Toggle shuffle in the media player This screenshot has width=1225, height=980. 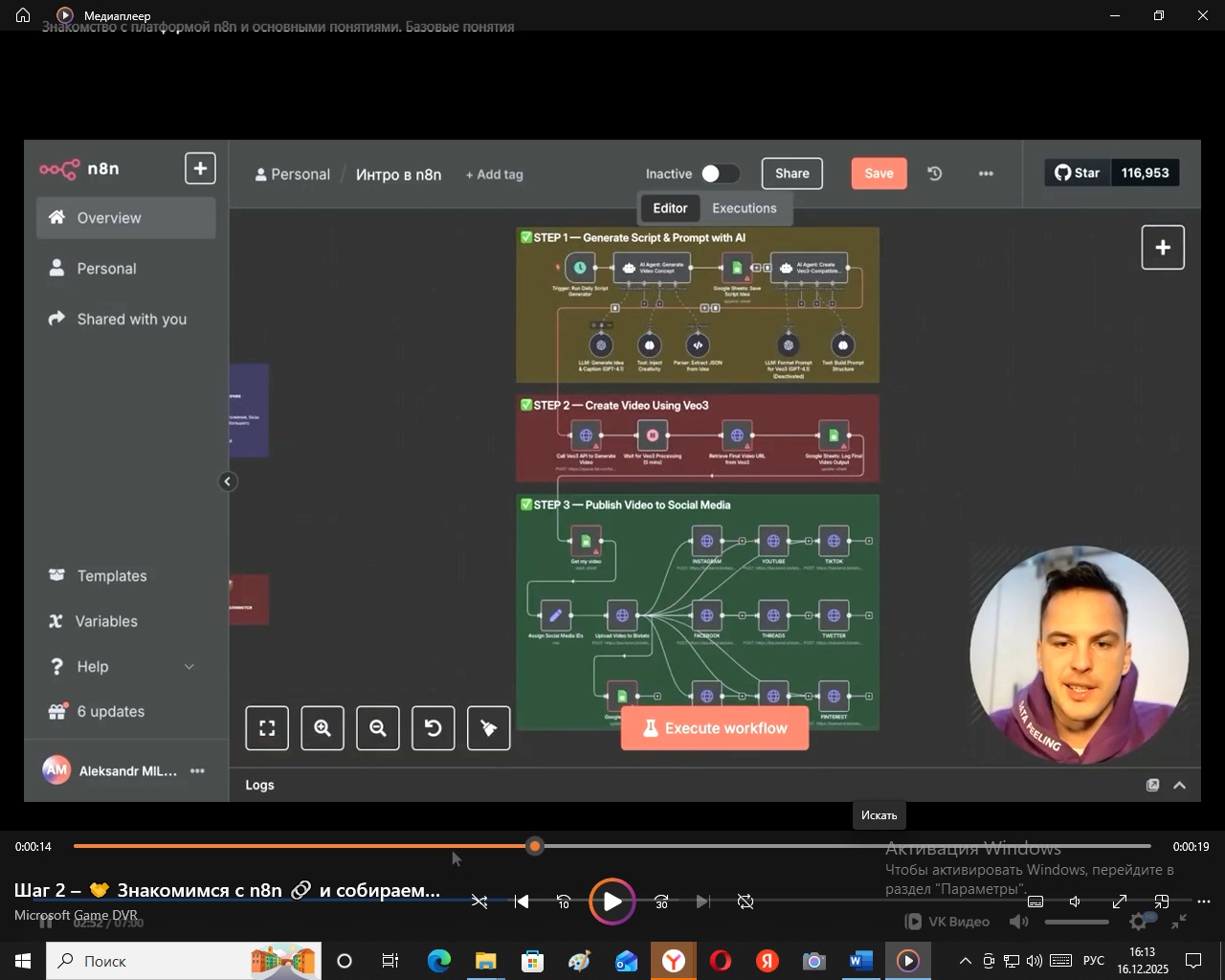(x=479, y=902)
